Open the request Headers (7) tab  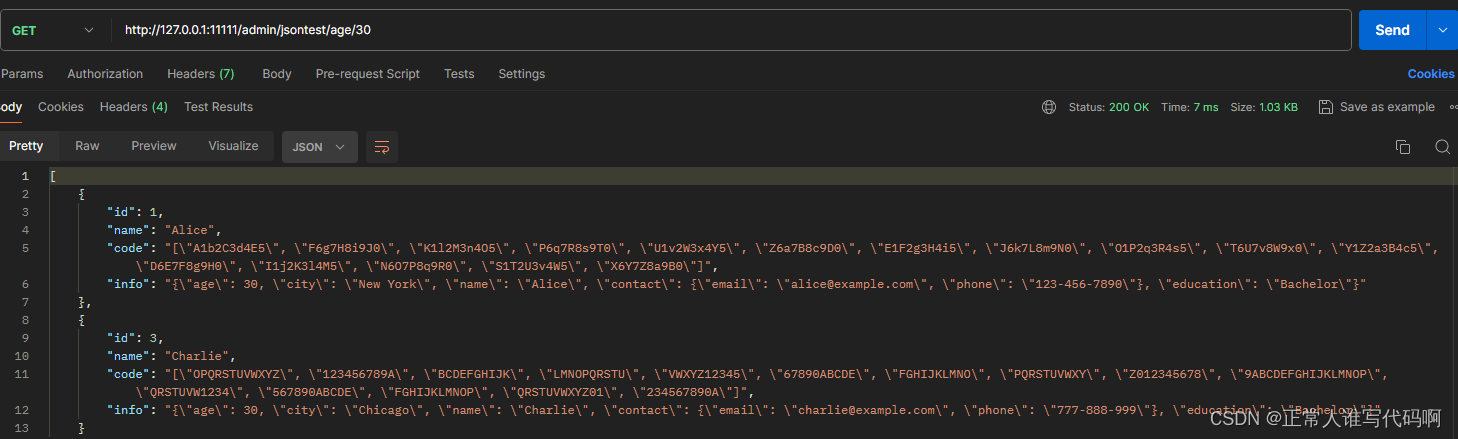pos(200,74)
